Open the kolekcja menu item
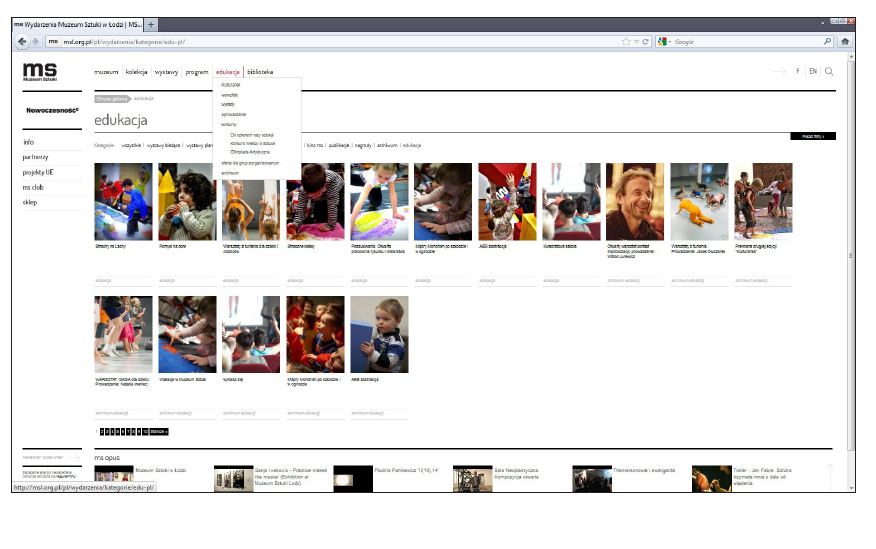The height and width of the screenshot is (549, 876). 136,72
